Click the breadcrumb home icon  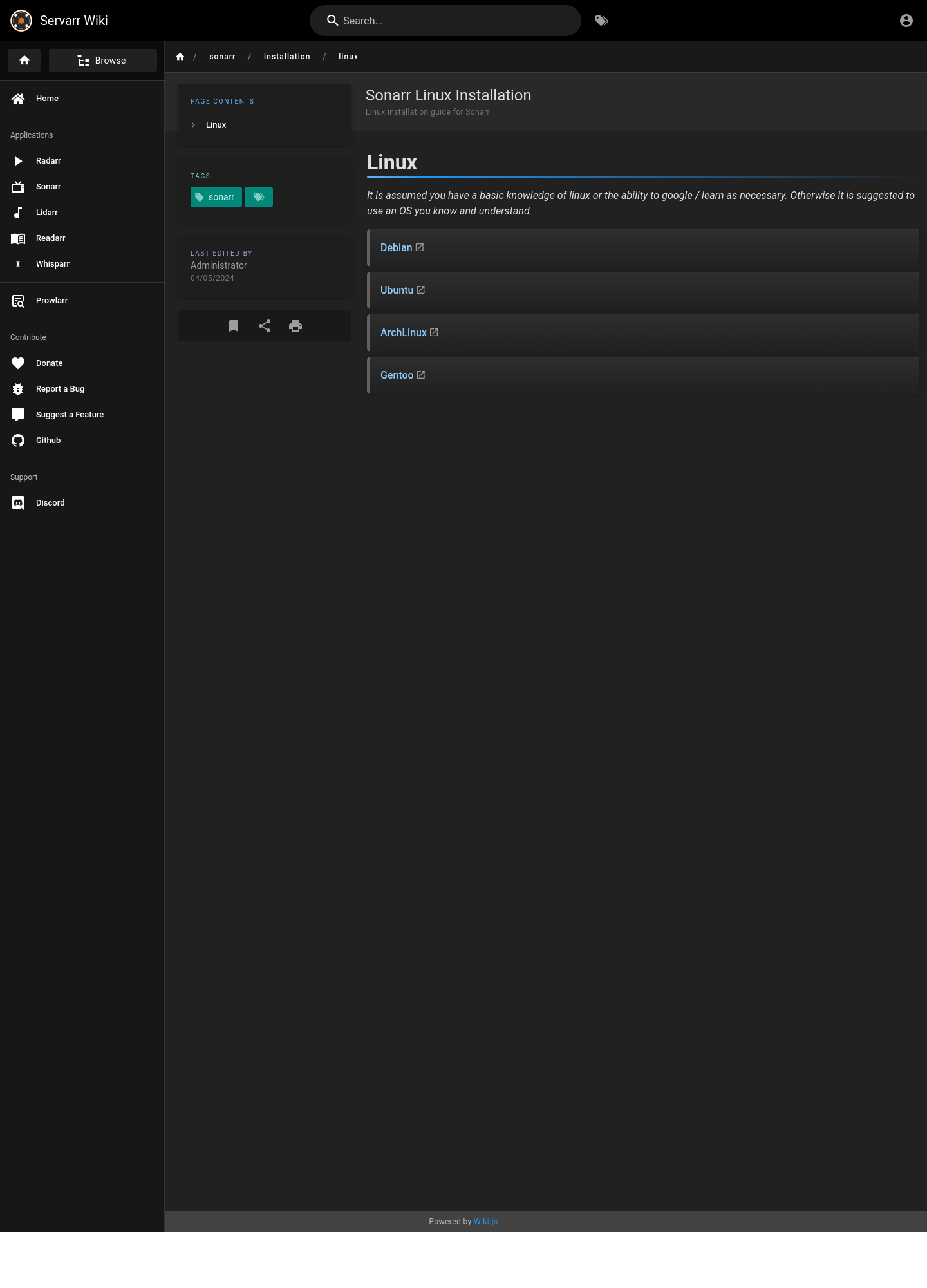tap(180, 57)
